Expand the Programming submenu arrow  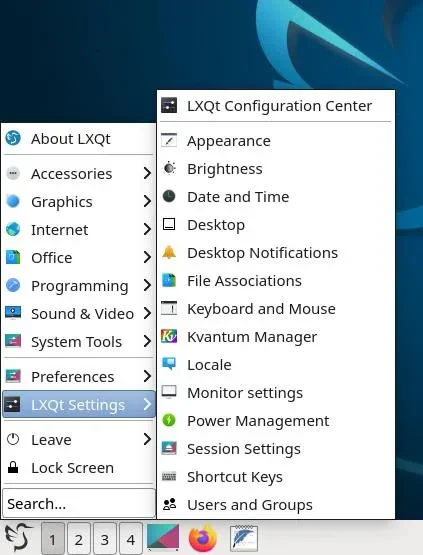coord(147,285)
